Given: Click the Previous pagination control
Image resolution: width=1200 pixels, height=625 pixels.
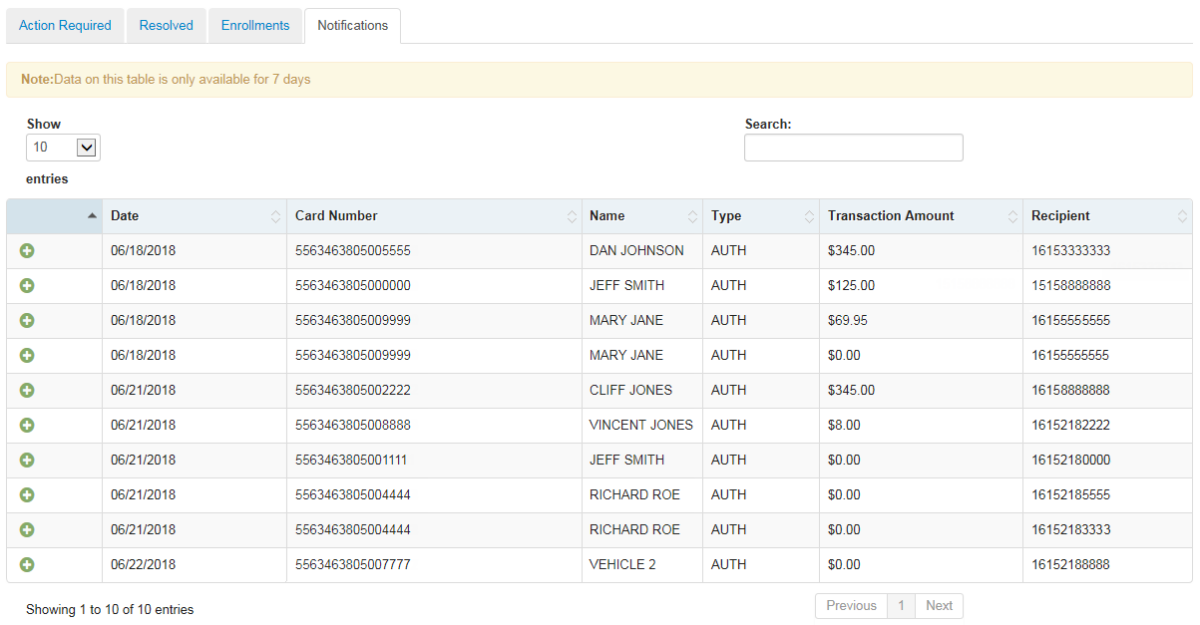Looking at the screenshot, I should click(x=850, y=605).
